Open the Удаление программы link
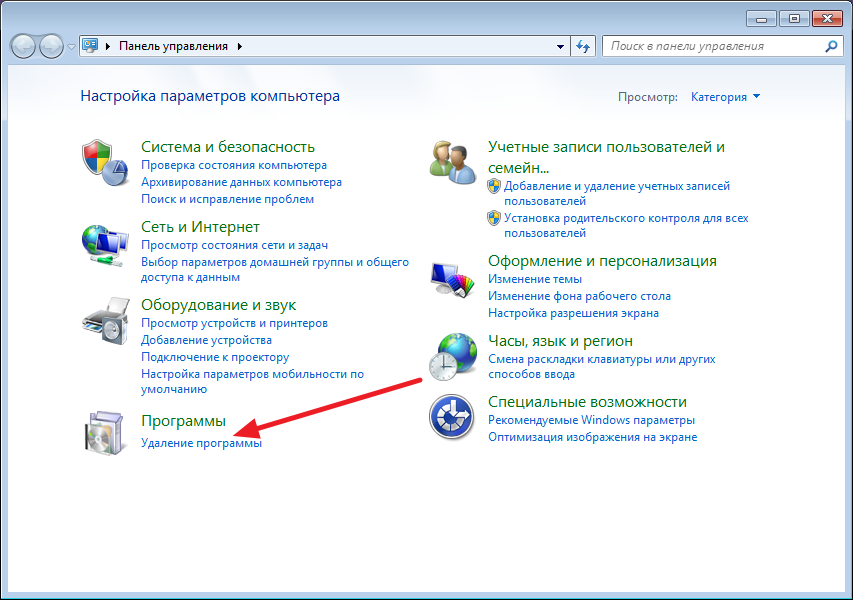The image size is (853, 600). [201, 443]
